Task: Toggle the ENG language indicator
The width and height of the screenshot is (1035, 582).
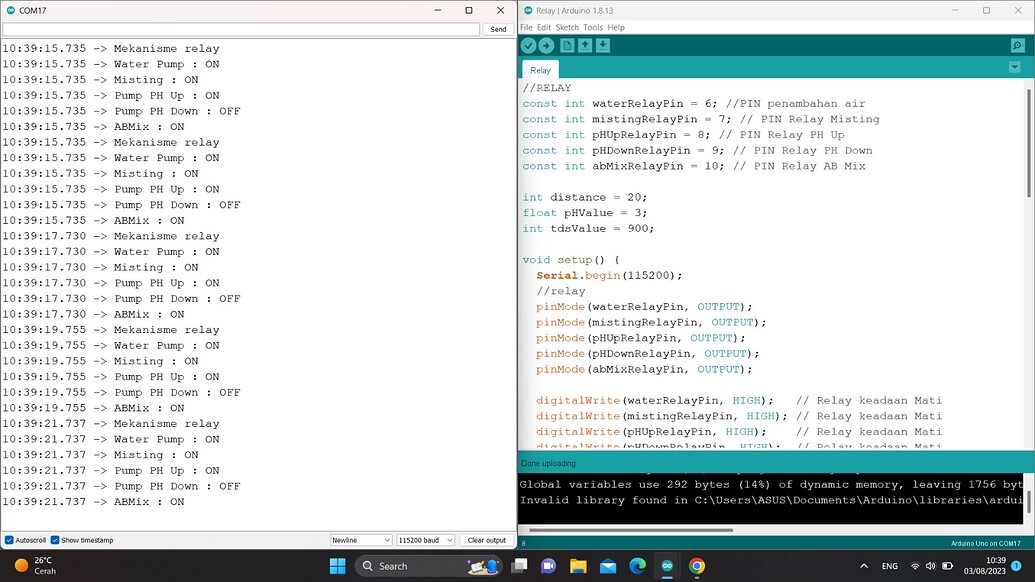Action: pos(889,565)
